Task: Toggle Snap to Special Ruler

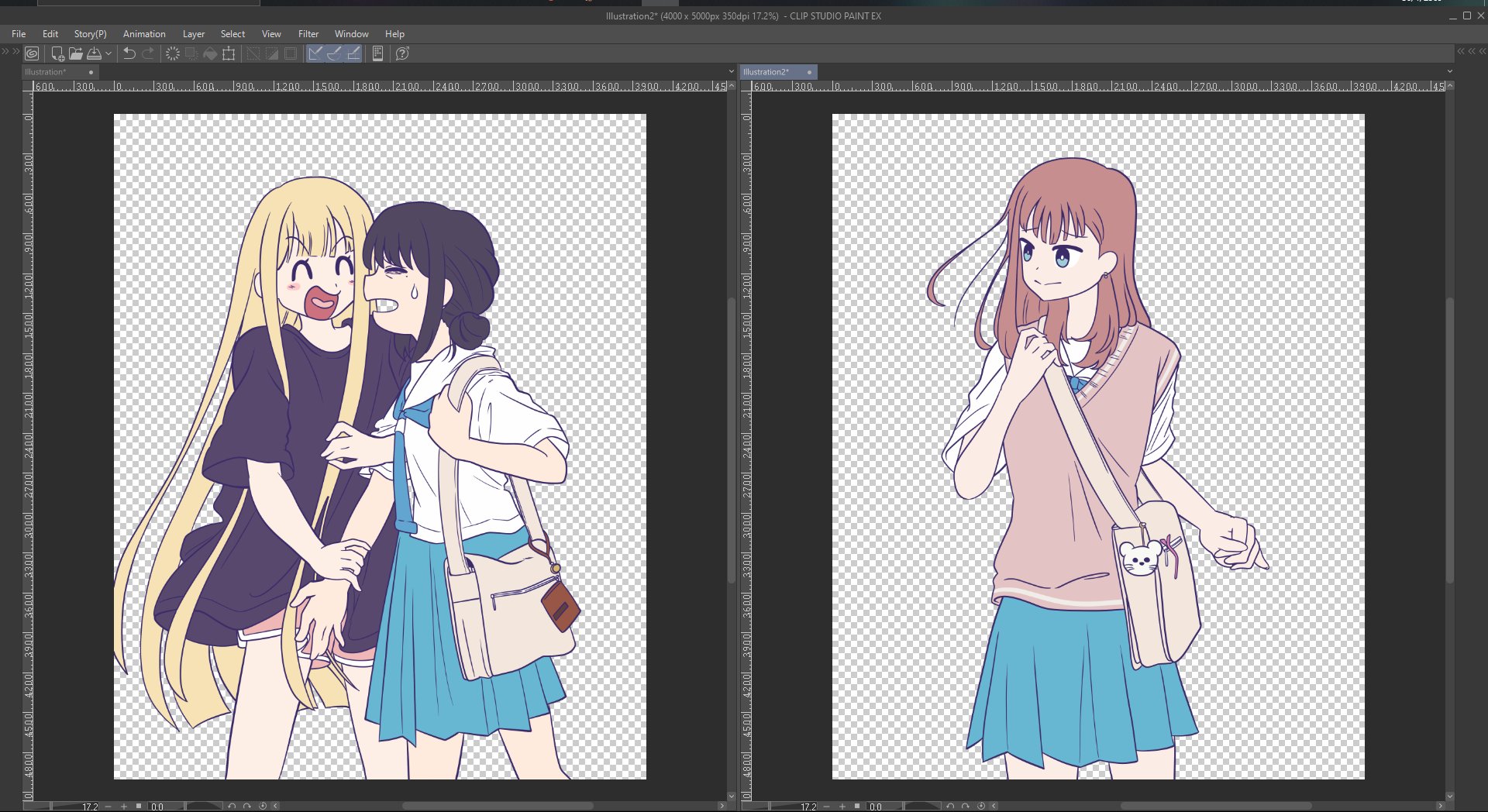Action: click(334, 53)
